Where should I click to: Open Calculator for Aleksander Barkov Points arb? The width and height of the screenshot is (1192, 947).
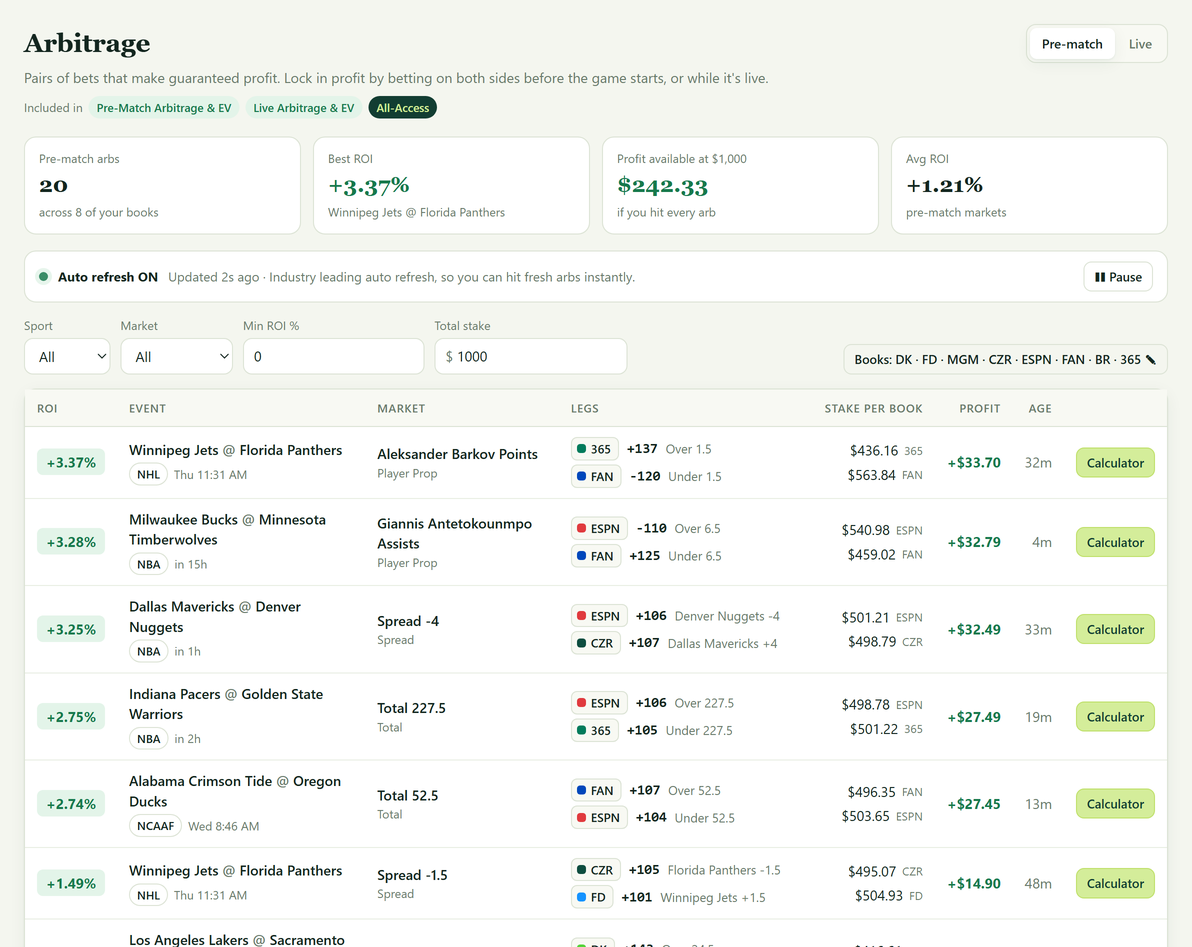(x=1115, y=463)
